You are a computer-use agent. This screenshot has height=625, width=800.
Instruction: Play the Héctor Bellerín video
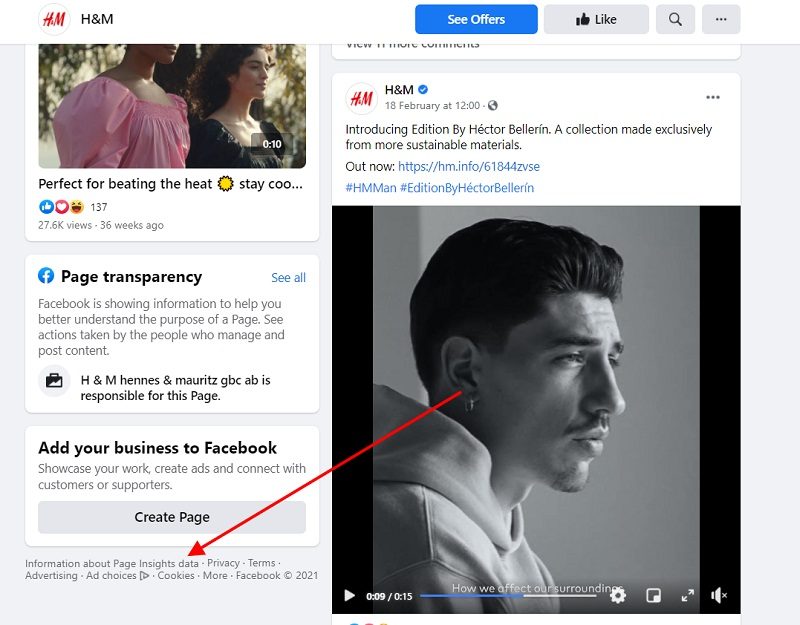[x=349, y=595]
